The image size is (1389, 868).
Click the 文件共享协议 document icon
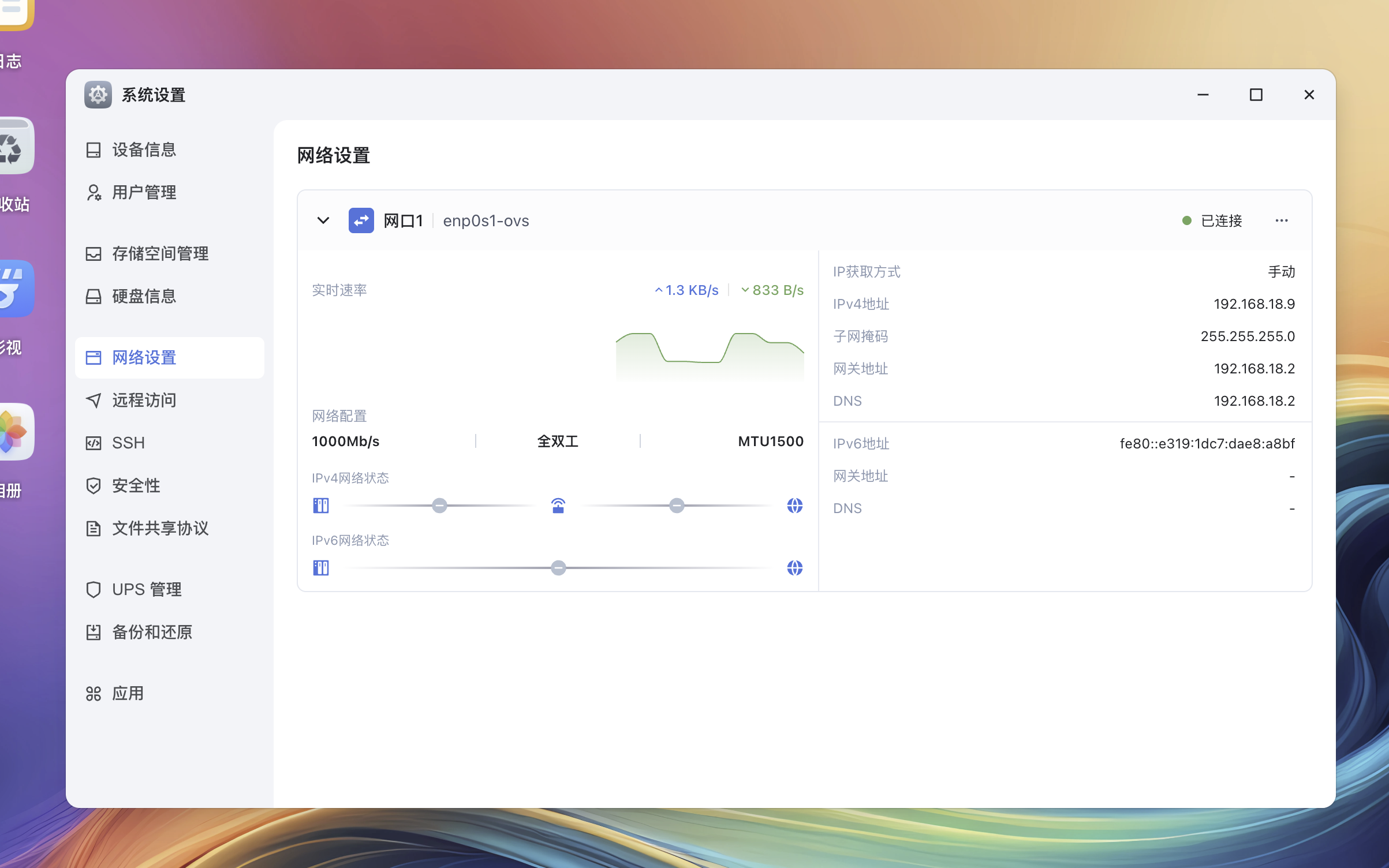pos(94,529)
